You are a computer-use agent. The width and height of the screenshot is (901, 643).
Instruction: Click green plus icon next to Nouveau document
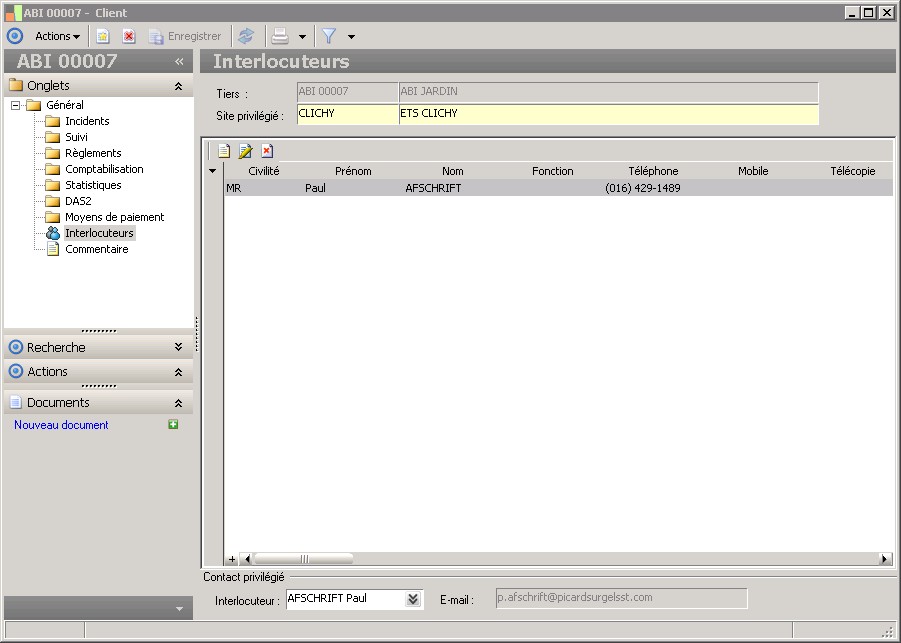click(x=174, y=425)
